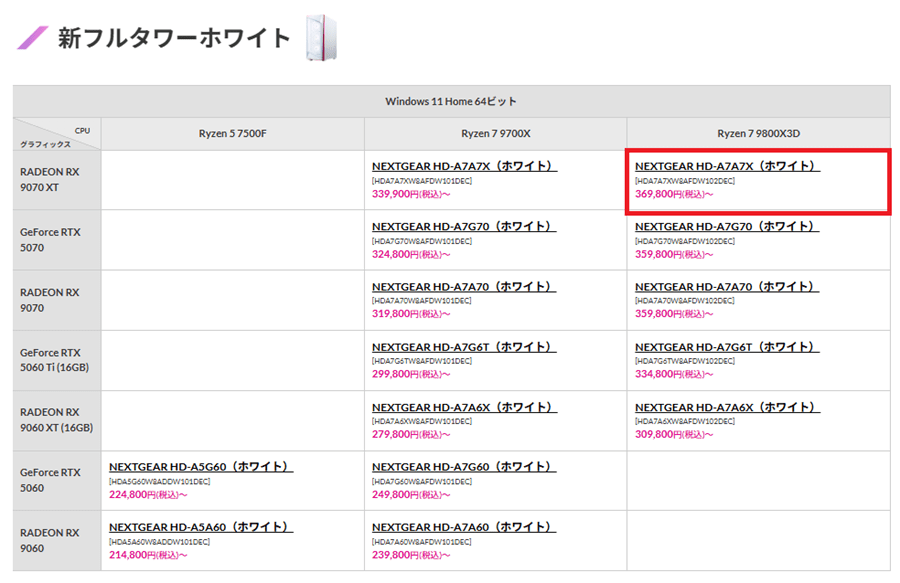Open the NEXTGEAR HD-A5A60 white model link

point(200,527)
